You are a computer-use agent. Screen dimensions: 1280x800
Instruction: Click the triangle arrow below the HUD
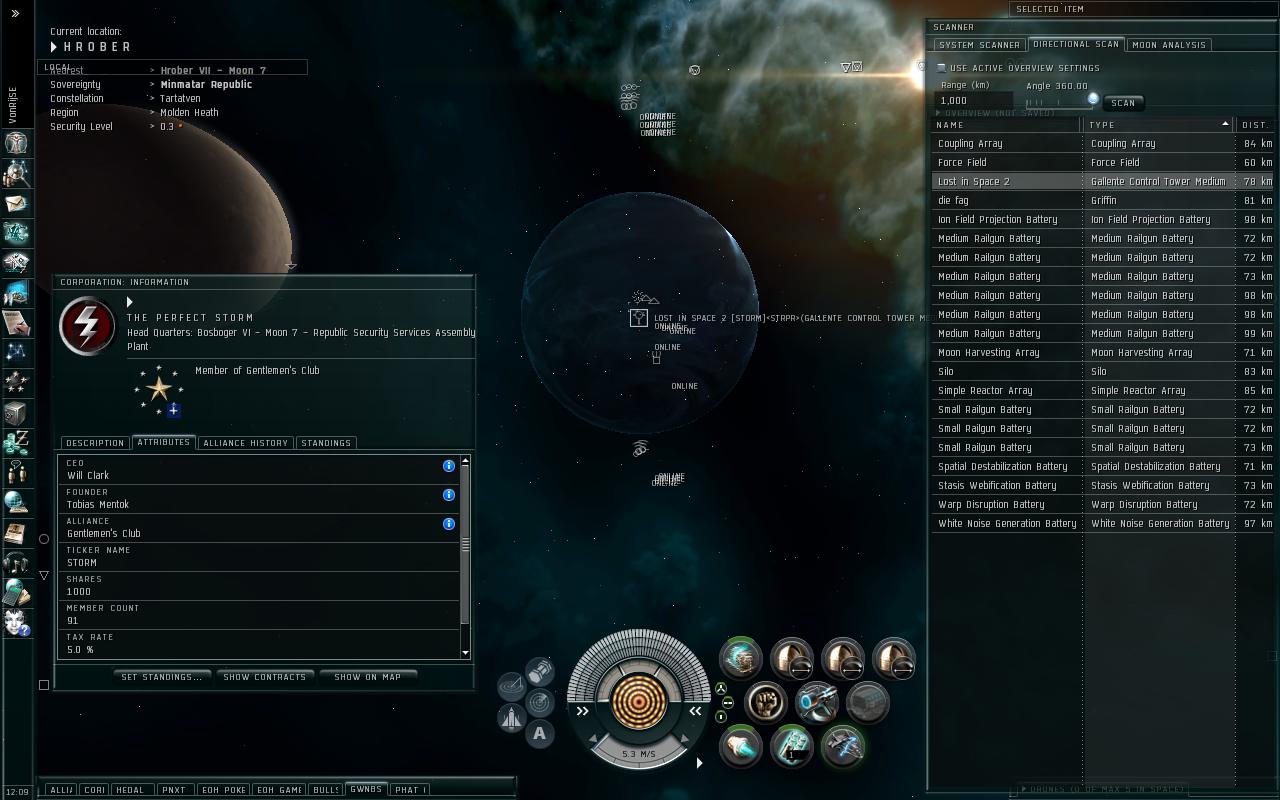(699, 763)
